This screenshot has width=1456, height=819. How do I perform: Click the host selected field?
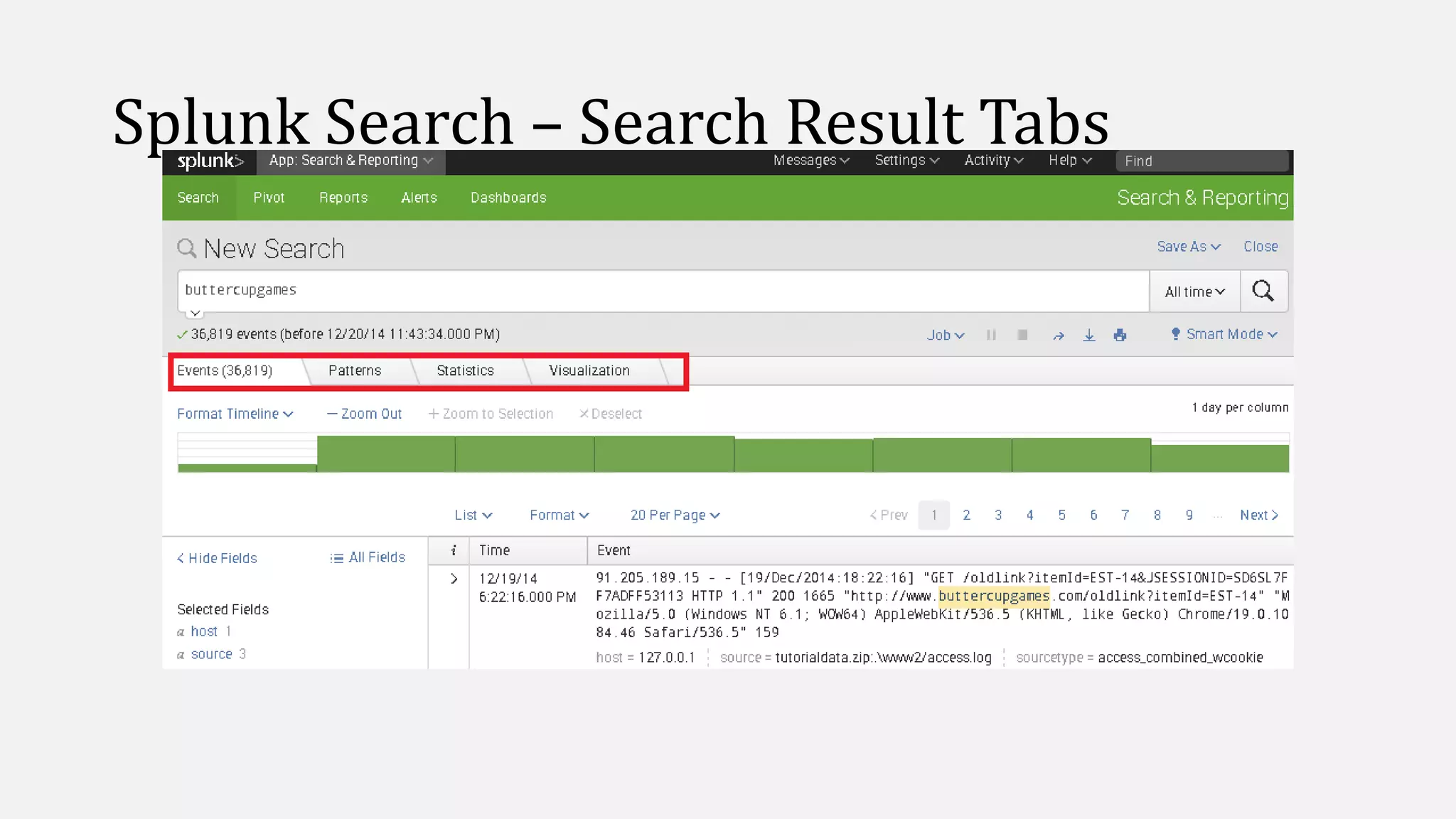(x=204, y=631)
